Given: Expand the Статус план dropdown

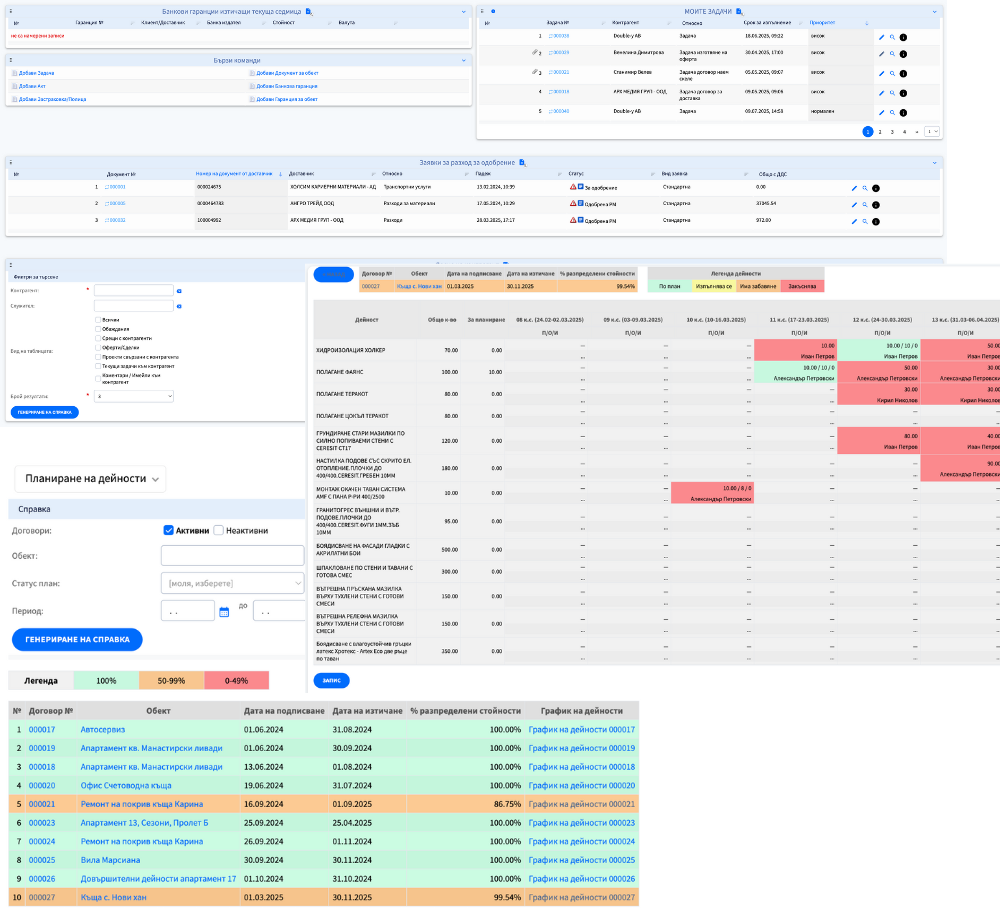Looking at the screenshot, I should click(x=232, y=583).
